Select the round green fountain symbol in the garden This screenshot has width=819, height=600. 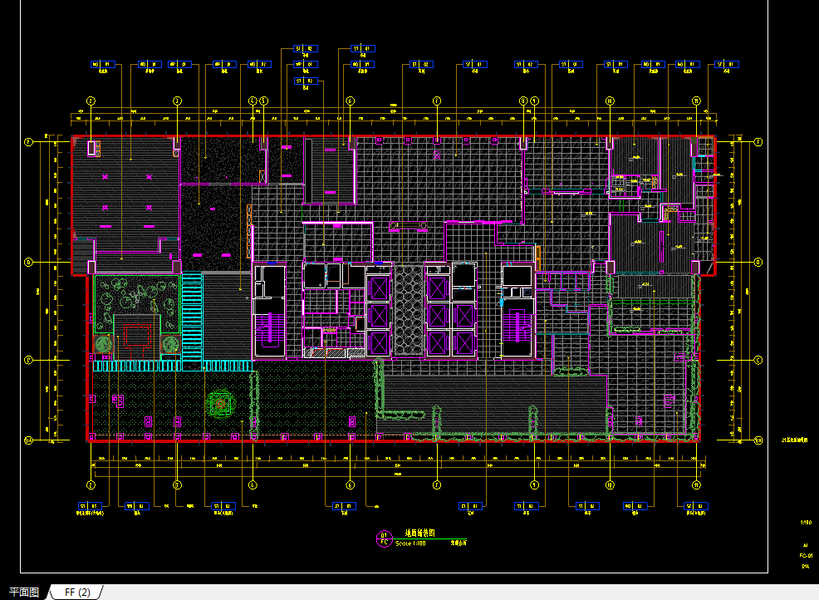point(220,404)
